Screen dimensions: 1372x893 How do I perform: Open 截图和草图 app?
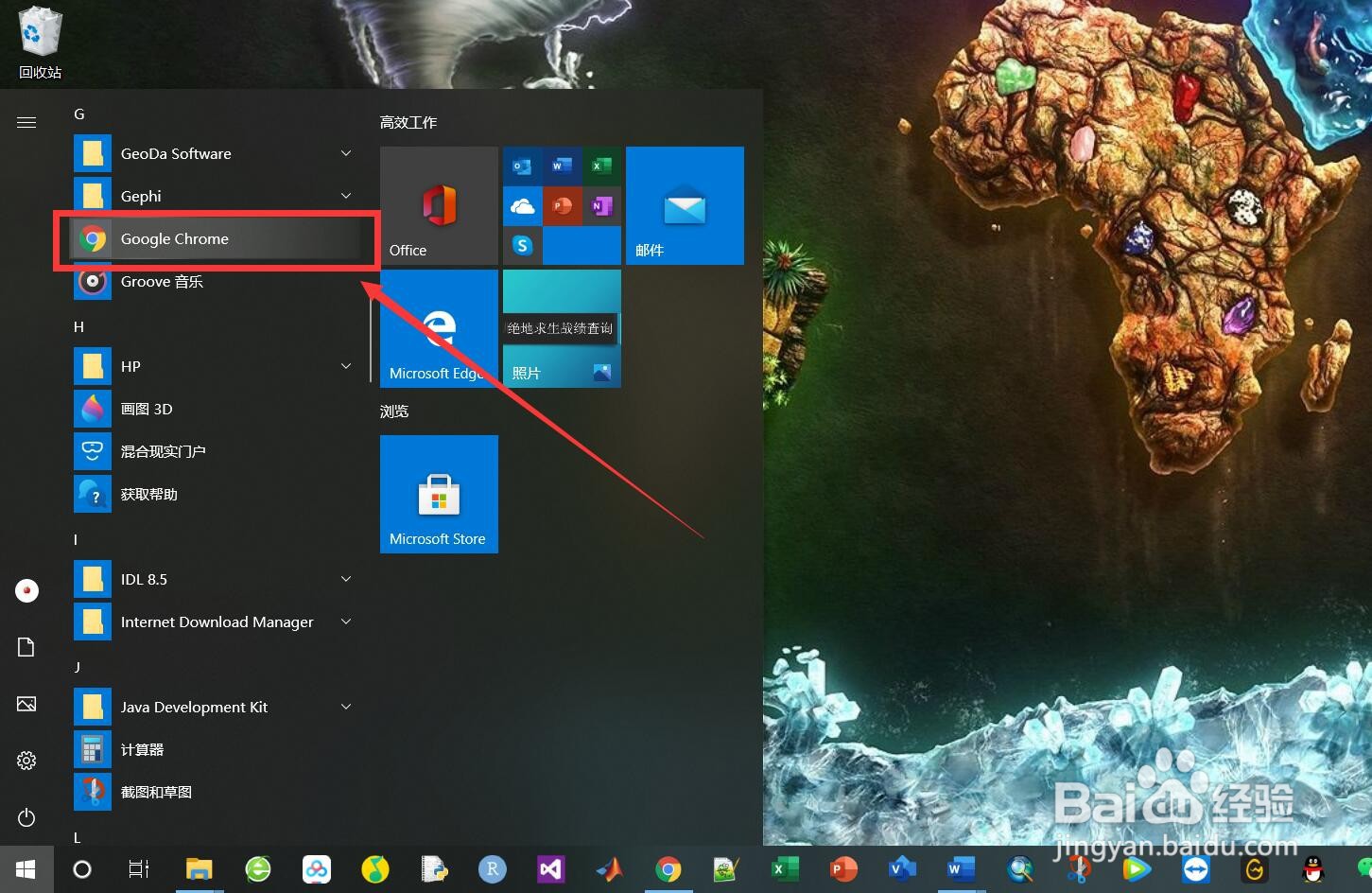[216, 792]
